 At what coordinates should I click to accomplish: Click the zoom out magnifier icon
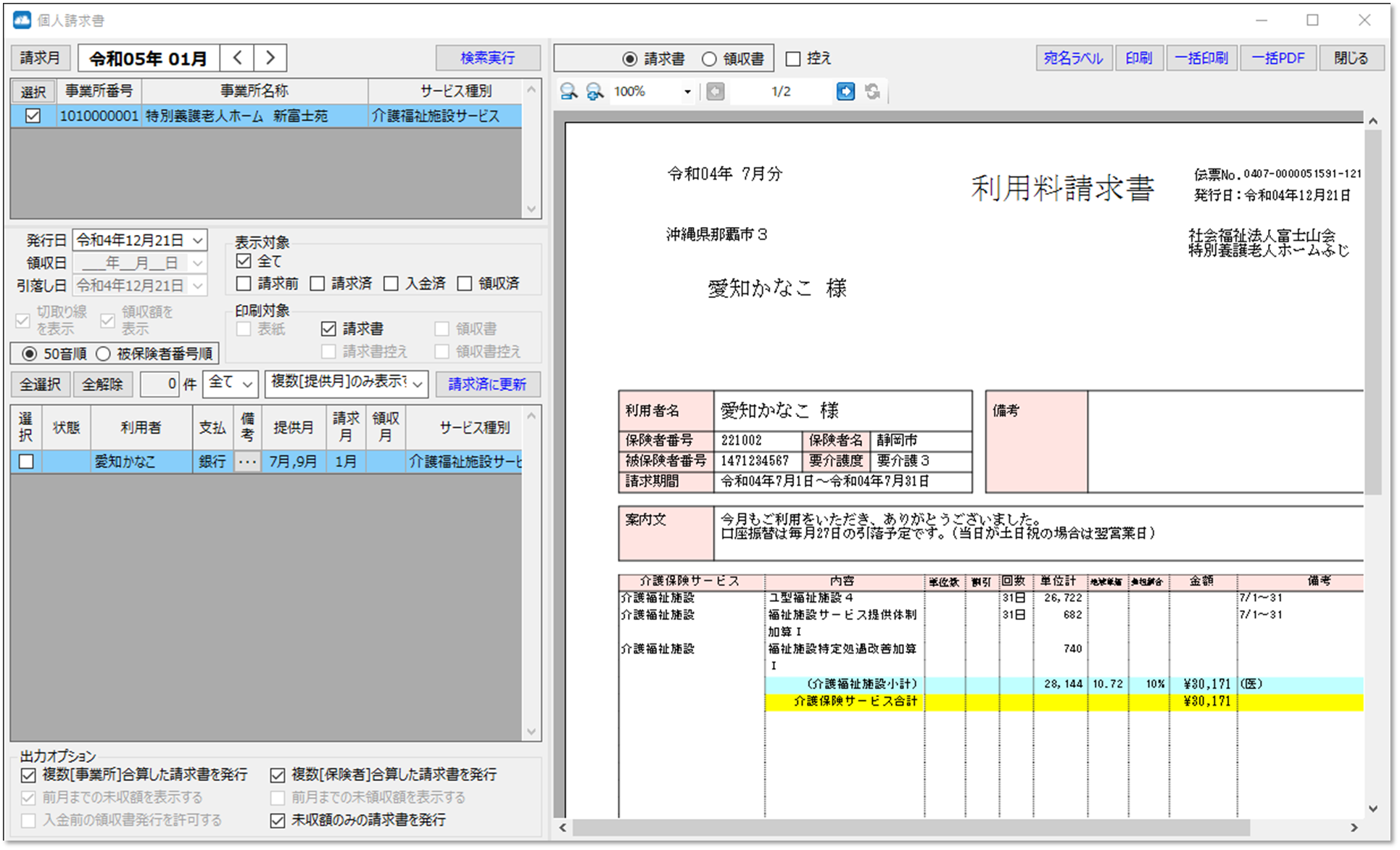tap(569, 91)
